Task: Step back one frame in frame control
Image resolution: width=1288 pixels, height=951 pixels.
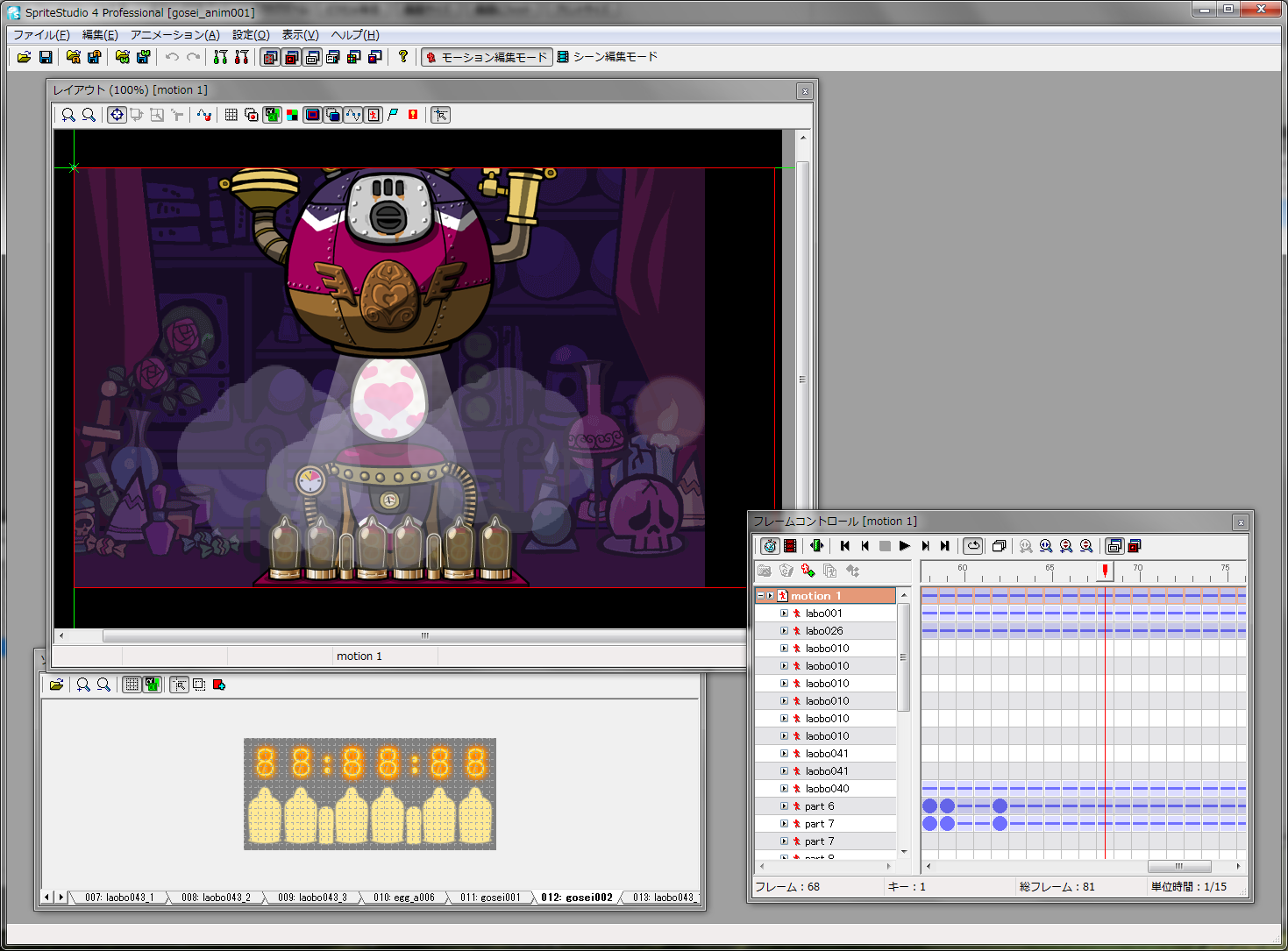Action: coord(865,546)
